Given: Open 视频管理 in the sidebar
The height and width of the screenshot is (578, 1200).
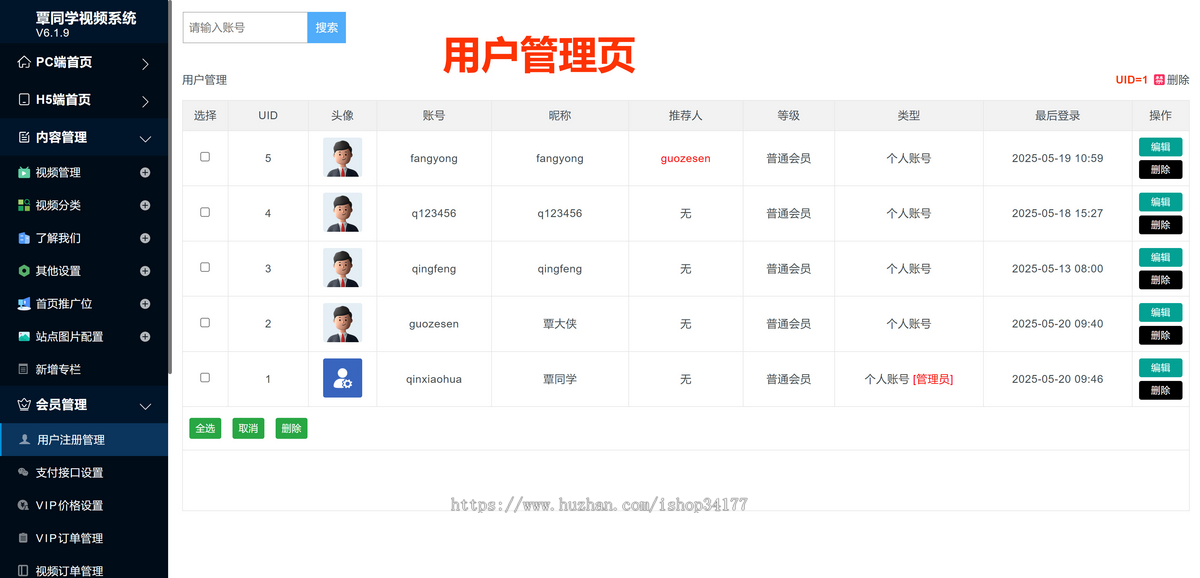Looking at the screenshot, I should click(x=58, y=172).
